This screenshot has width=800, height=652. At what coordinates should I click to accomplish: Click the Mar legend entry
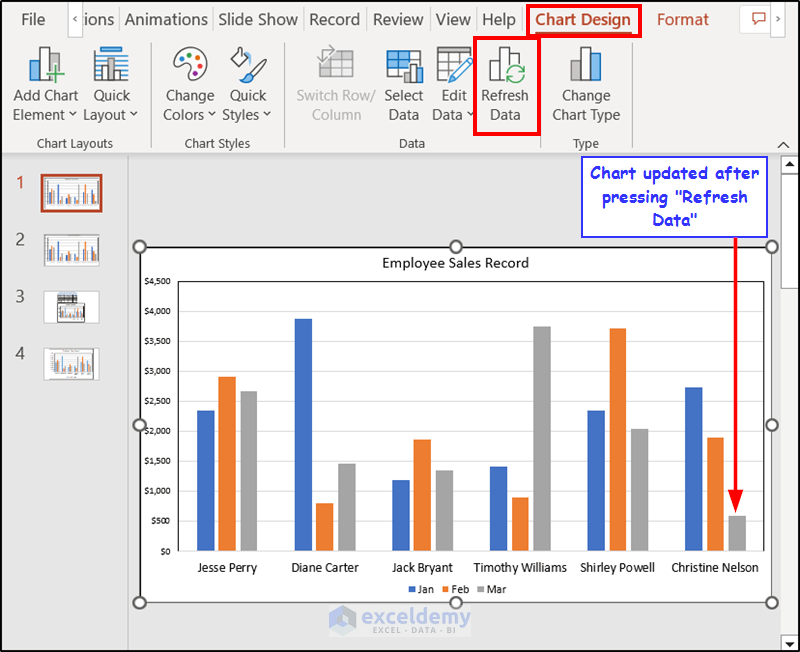[492, 589]
